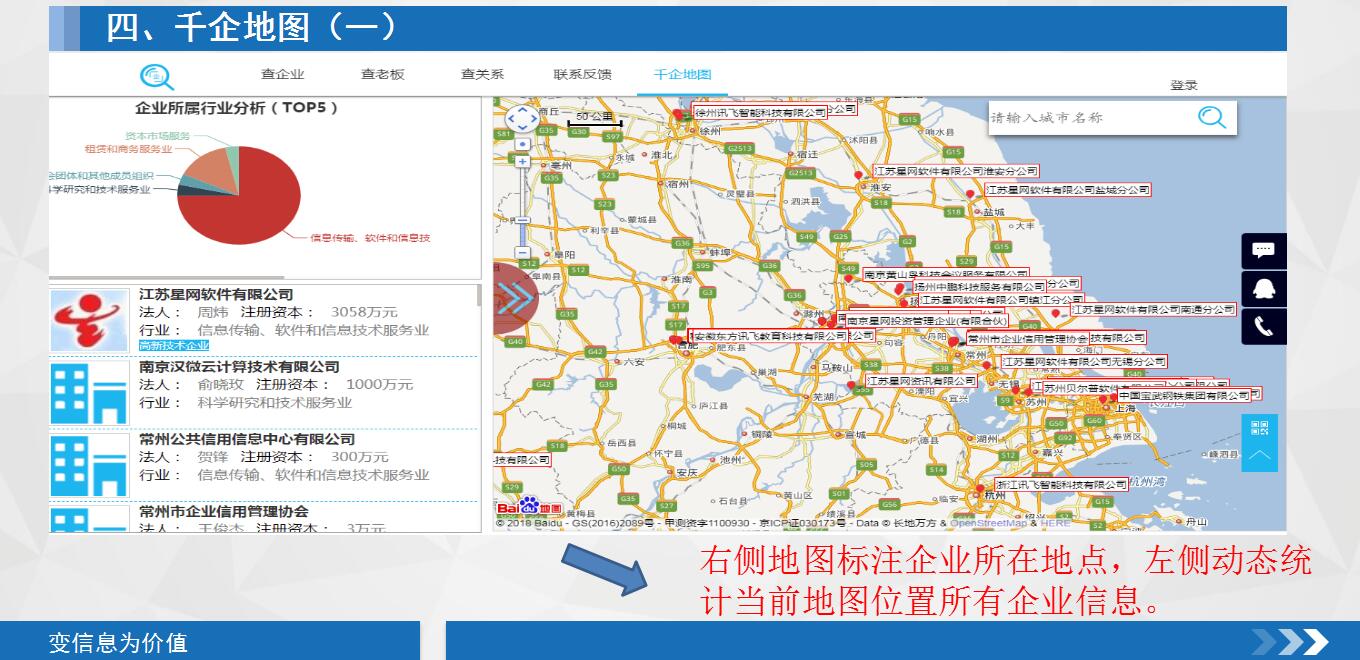
Task: Open the OpenStreetMap attribution link
Action: (x=988, y=523)
